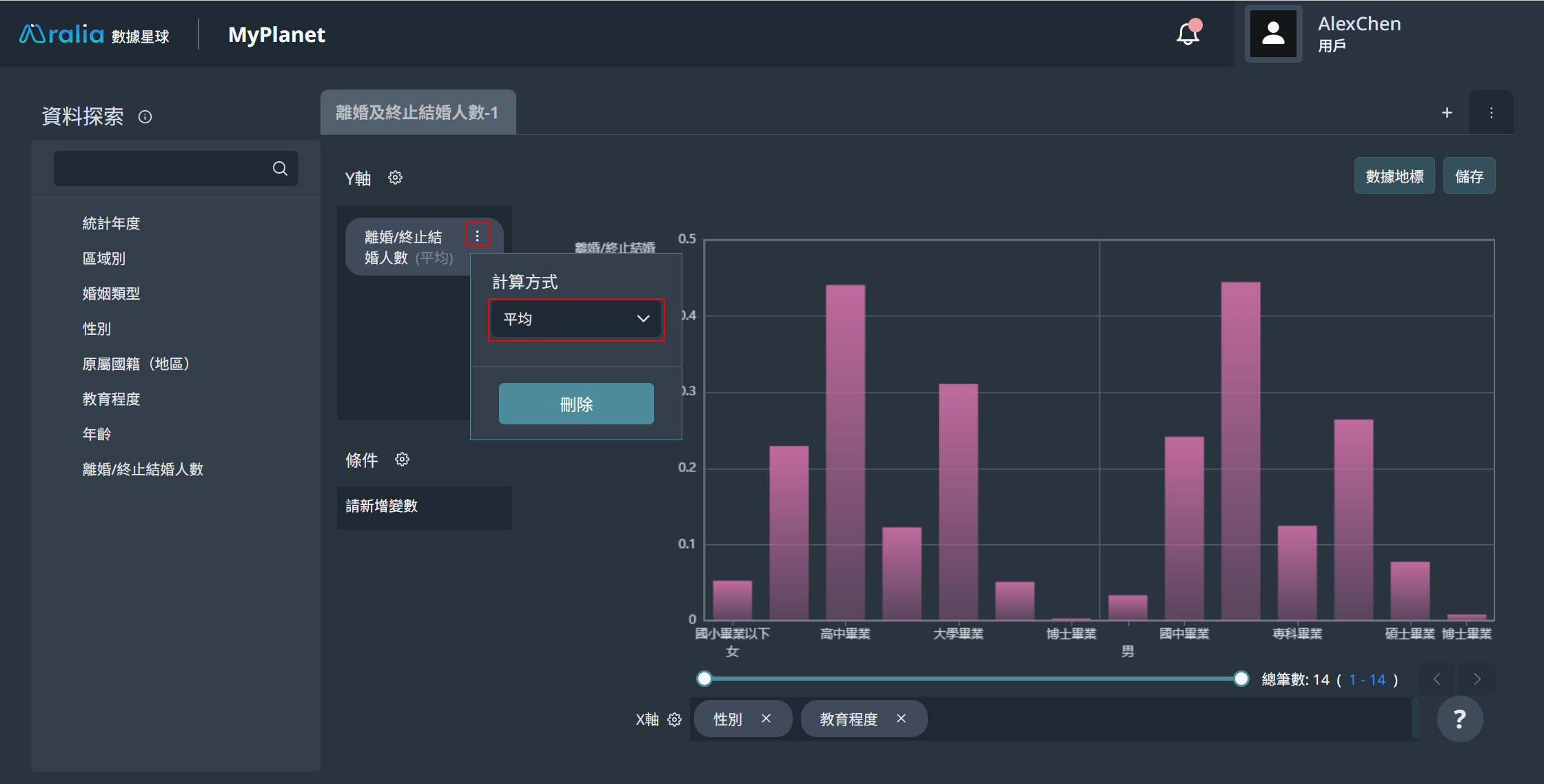Open 條件 settings gear
1544x784 pixels.
[x=402, y=460]
